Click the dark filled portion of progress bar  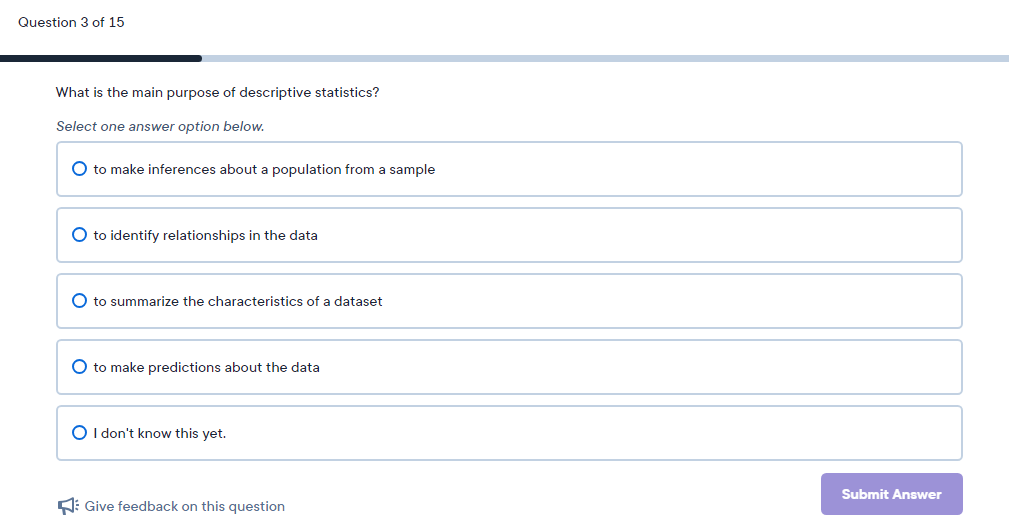coord(101,59)
